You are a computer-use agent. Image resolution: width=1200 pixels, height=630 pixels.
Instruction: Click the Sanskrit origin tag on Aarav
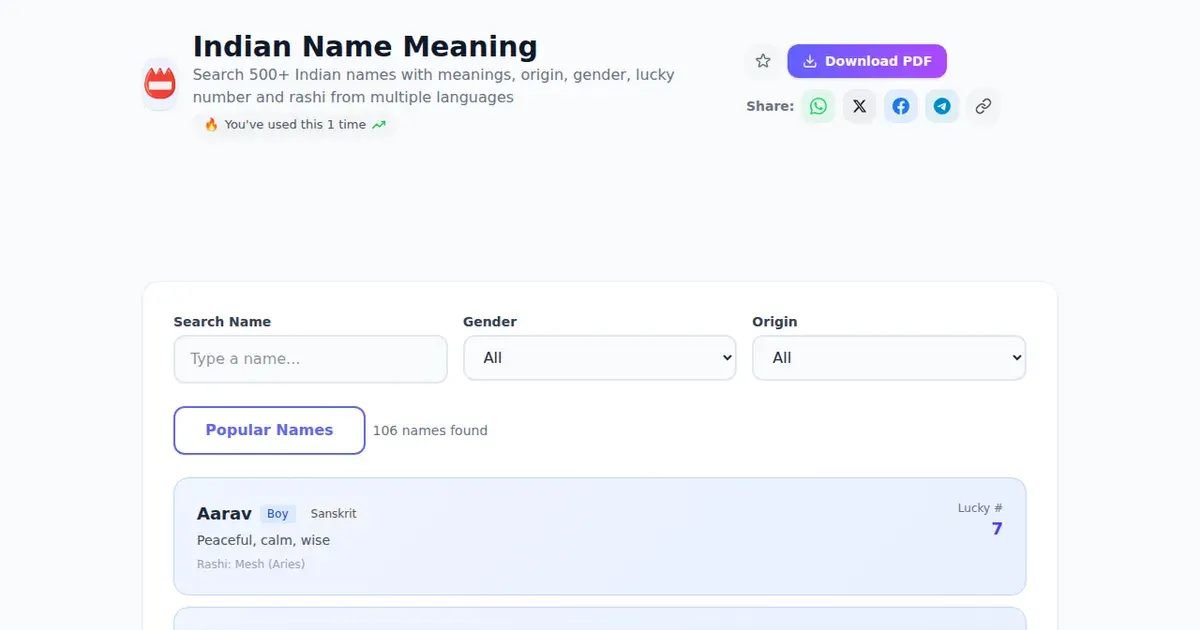(x=333, y=514)
